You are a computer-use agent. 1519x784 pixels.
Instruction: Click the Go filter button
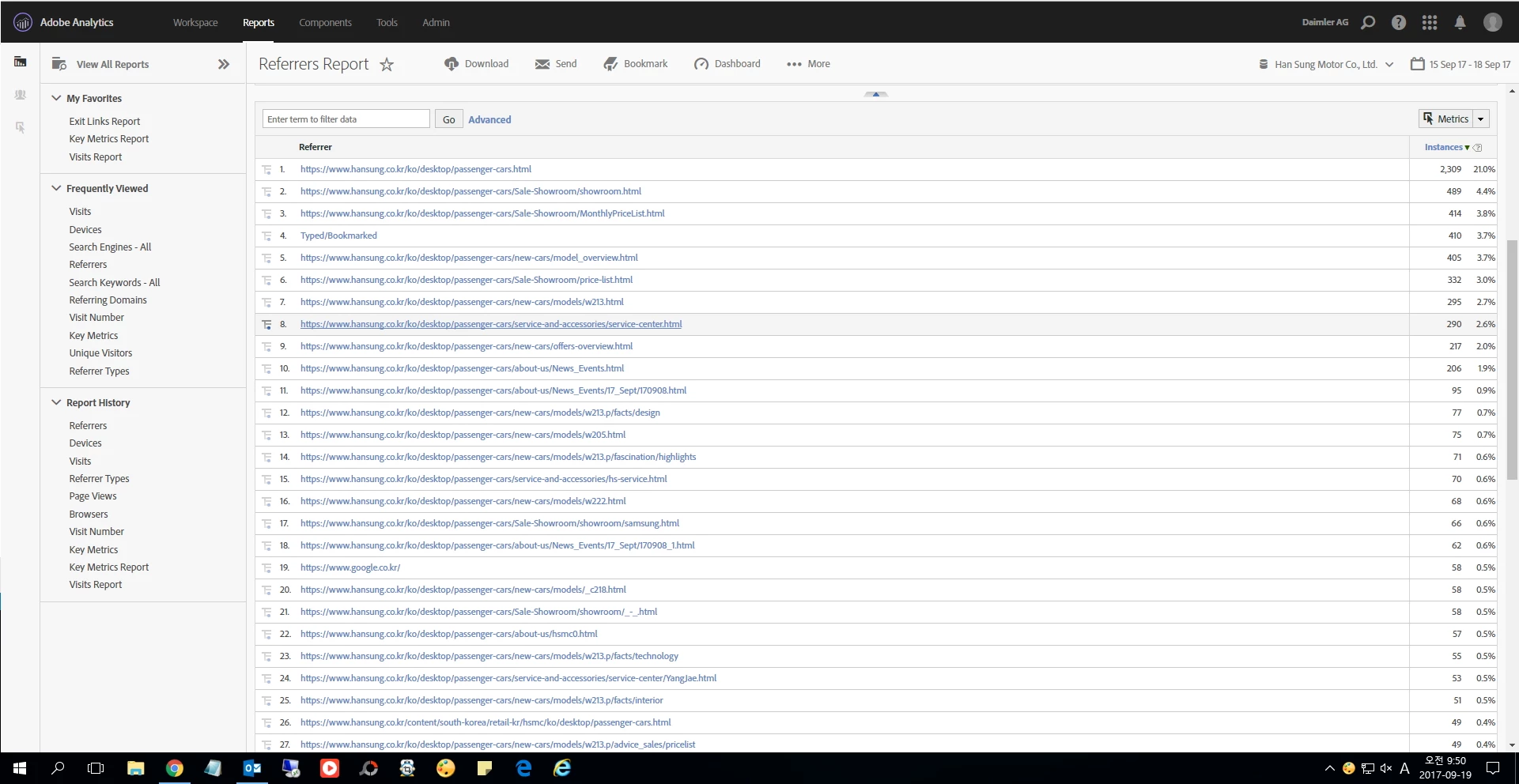coord(448,119)
